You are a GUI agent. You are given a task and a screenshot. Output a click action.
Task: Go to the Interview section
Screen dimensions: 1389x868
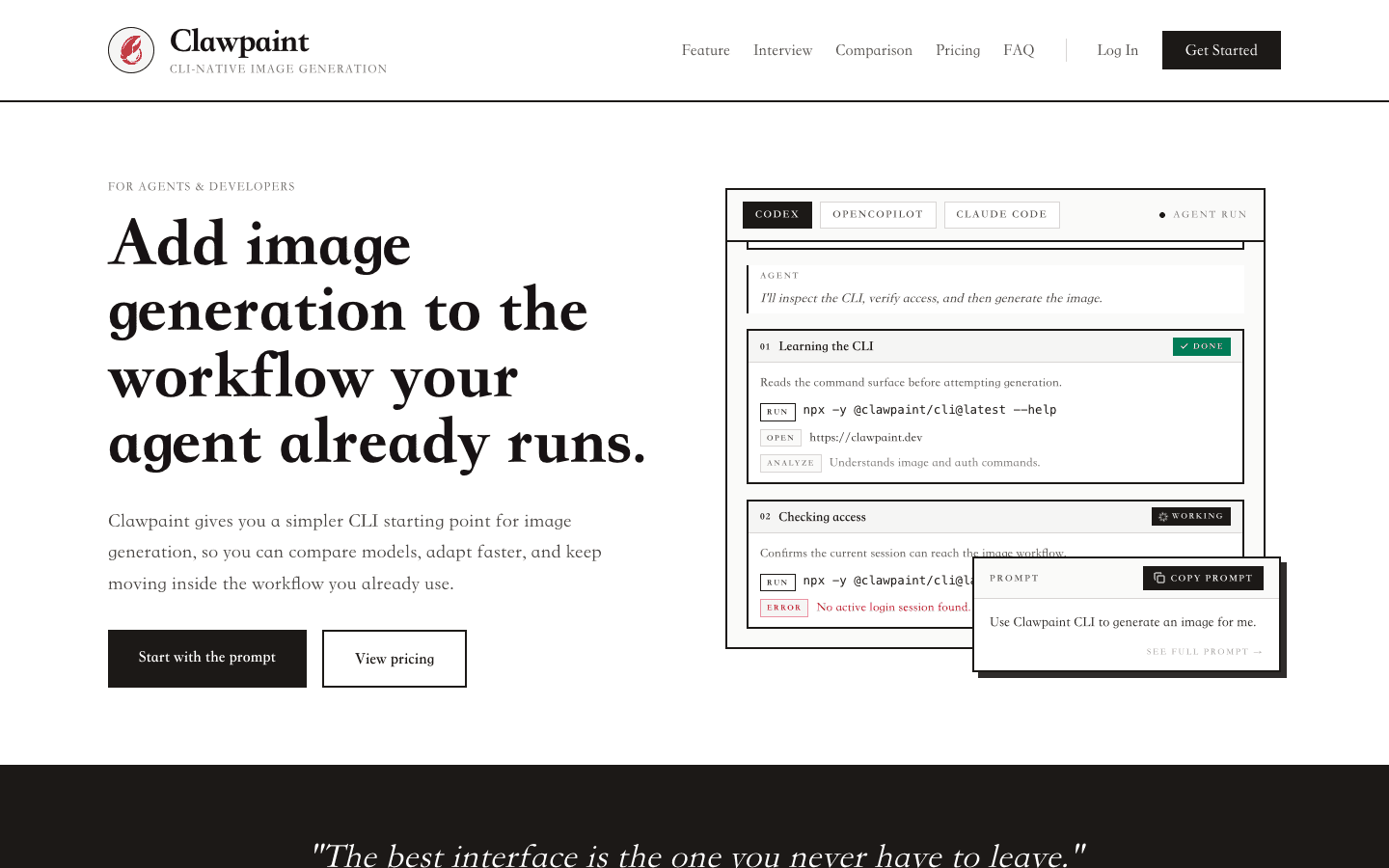[x=782, y=50]
